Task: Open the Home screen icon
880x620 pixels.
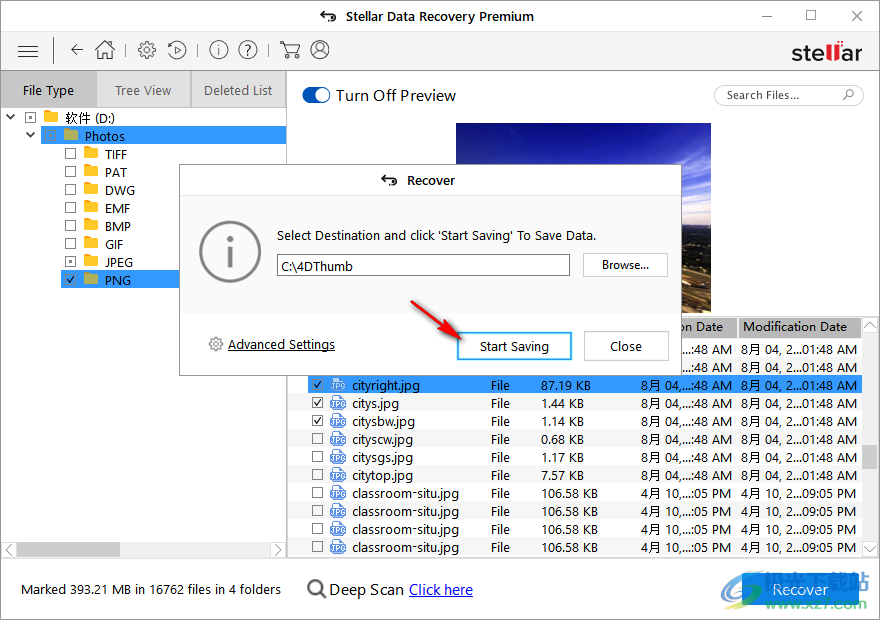Action: (x=105, y=50)
